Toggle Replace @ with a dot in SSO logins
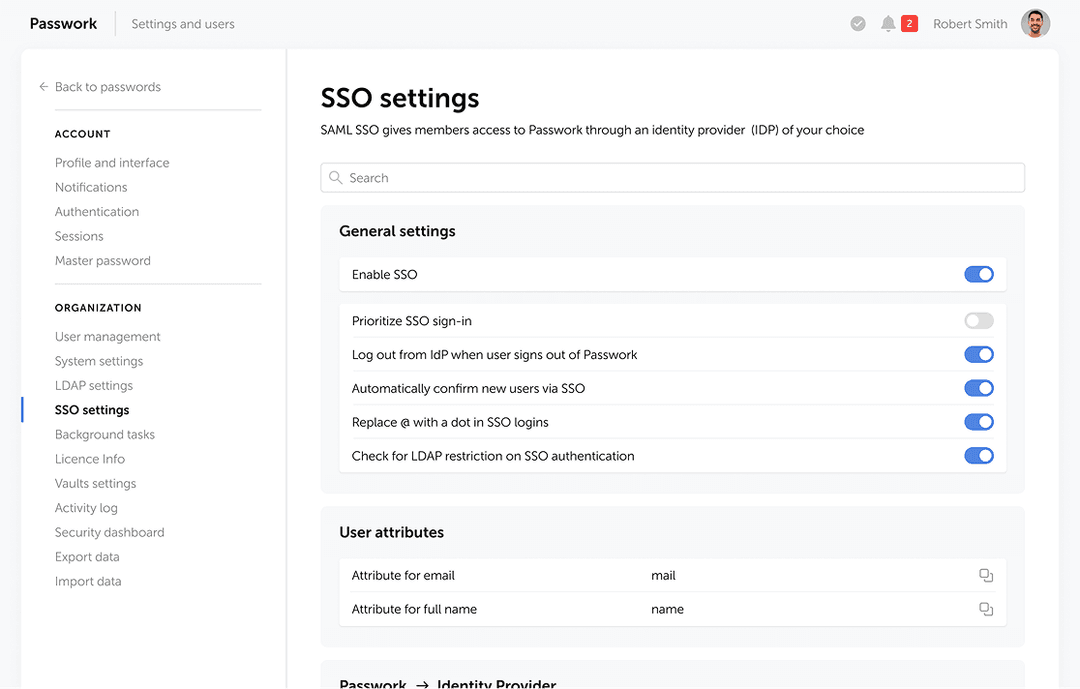Image resolution: width=1080 pixels, height=689 pixels. 979,422
